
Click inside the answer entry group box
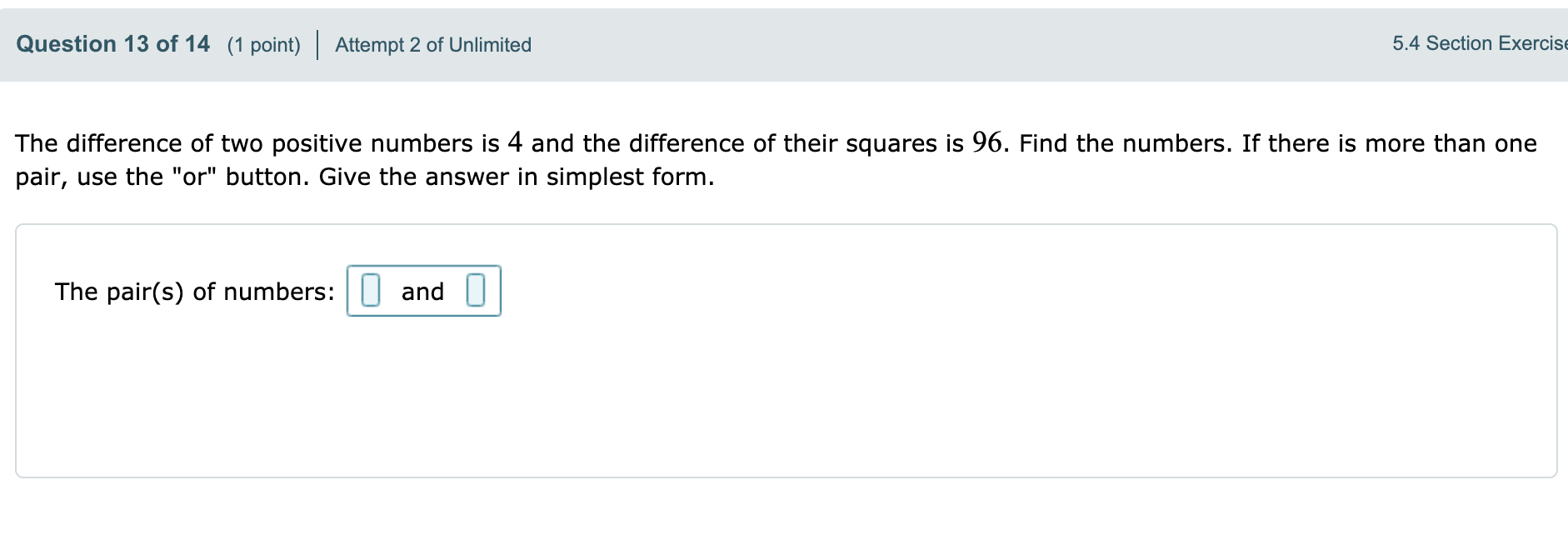[x=423, y=291]
